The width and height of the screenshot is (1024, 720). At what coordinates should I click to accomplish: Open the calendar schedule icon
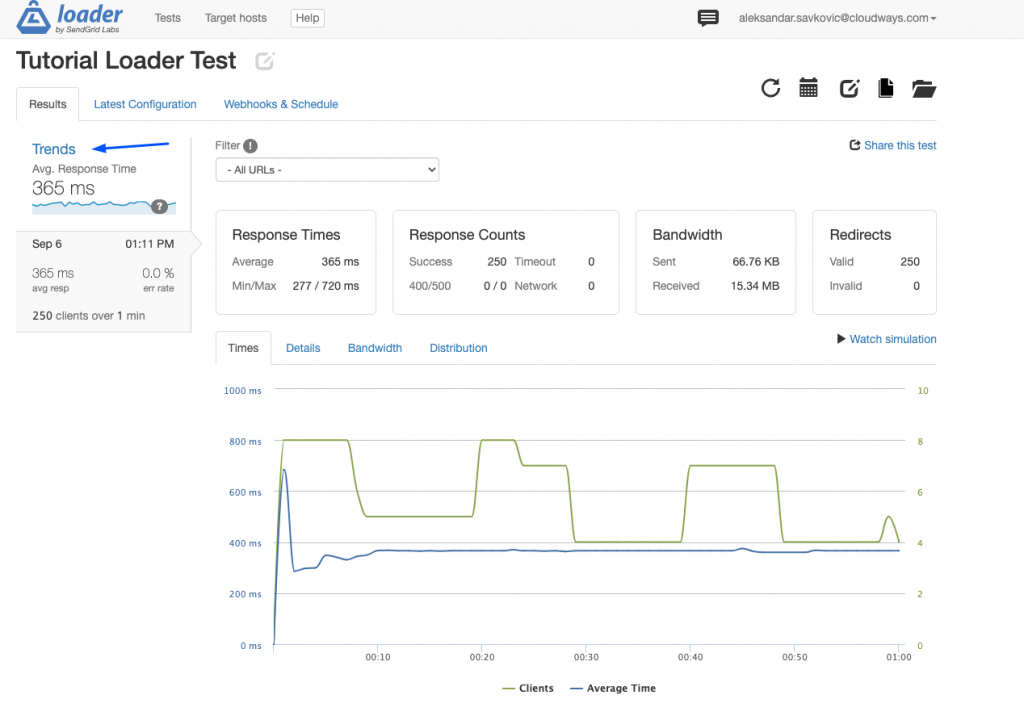point(809,88)
